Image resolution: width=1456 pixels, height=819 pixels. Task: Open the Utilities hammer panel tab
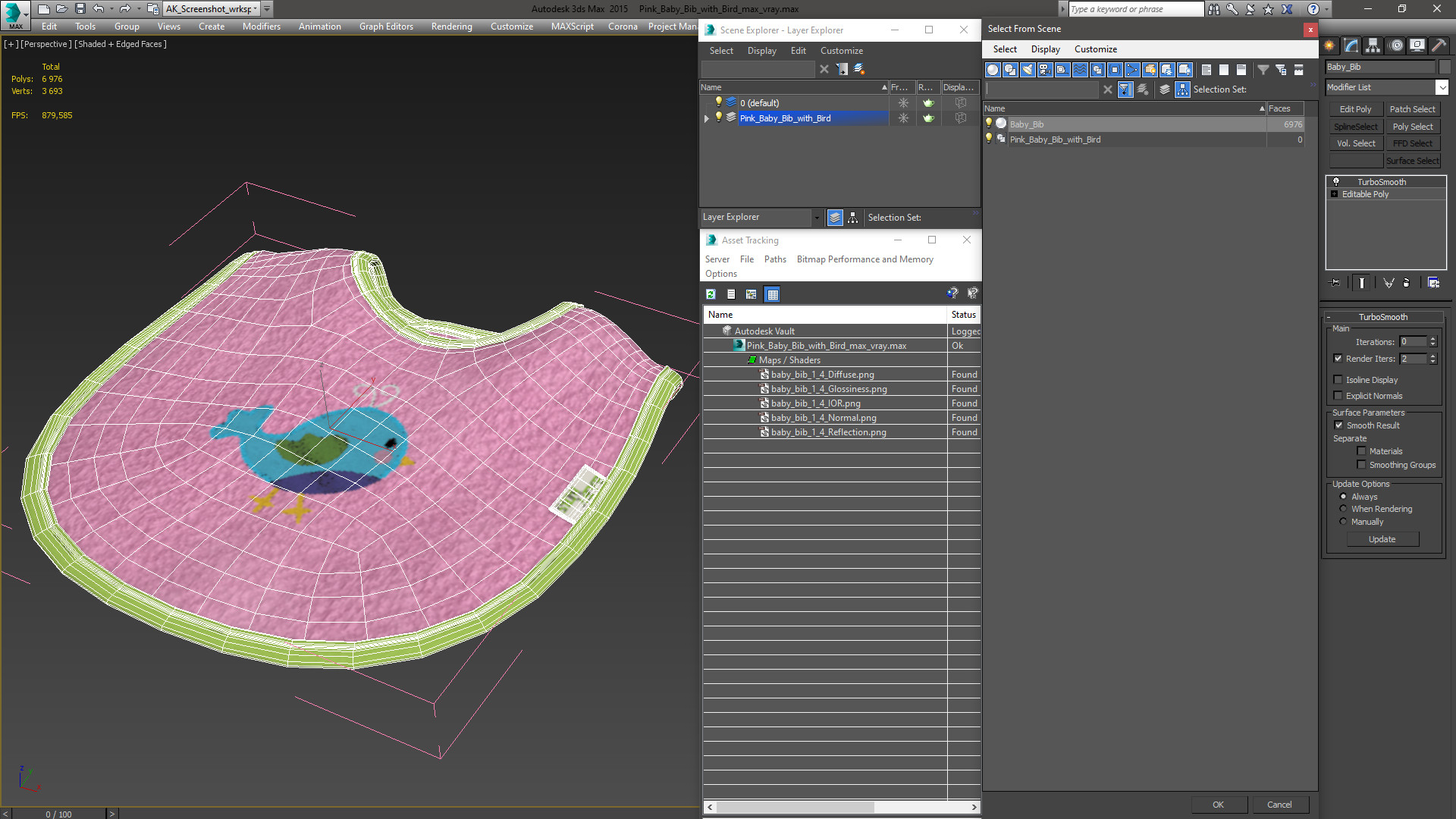[x=1439, y=45]
